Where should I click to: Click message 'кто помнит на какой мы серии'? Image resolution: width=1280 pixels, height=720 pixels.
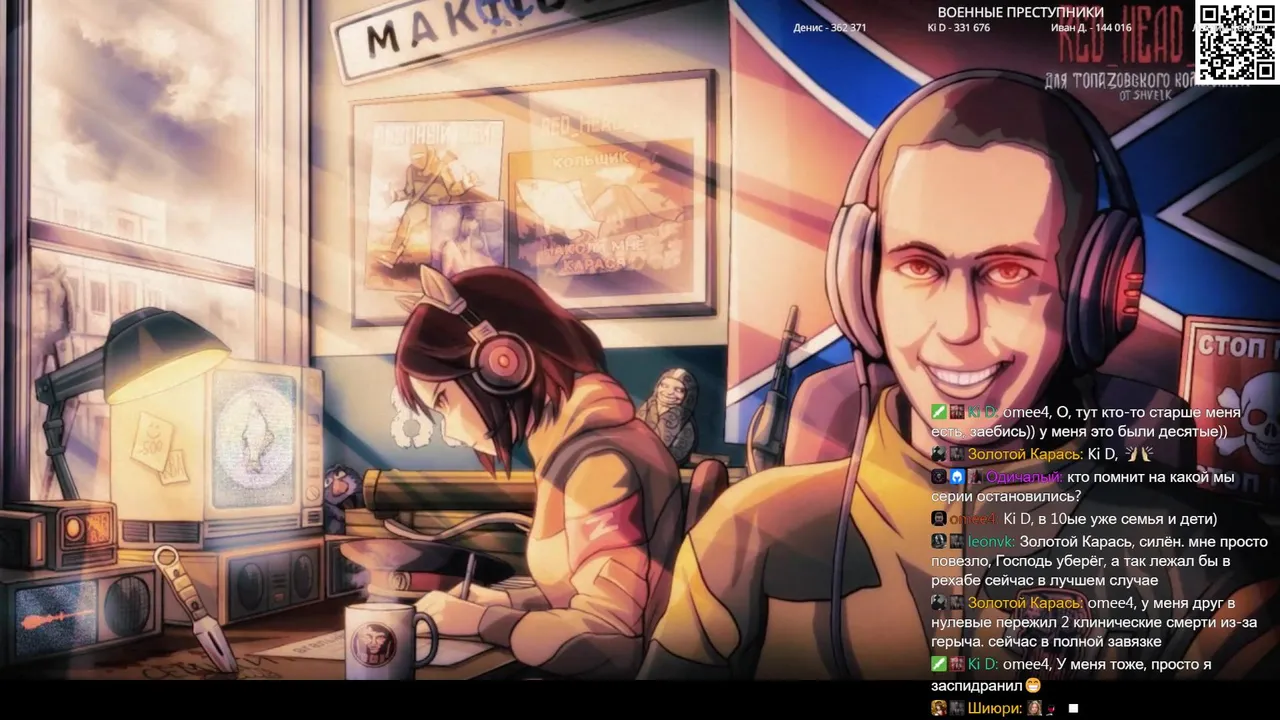[1084, 487]
